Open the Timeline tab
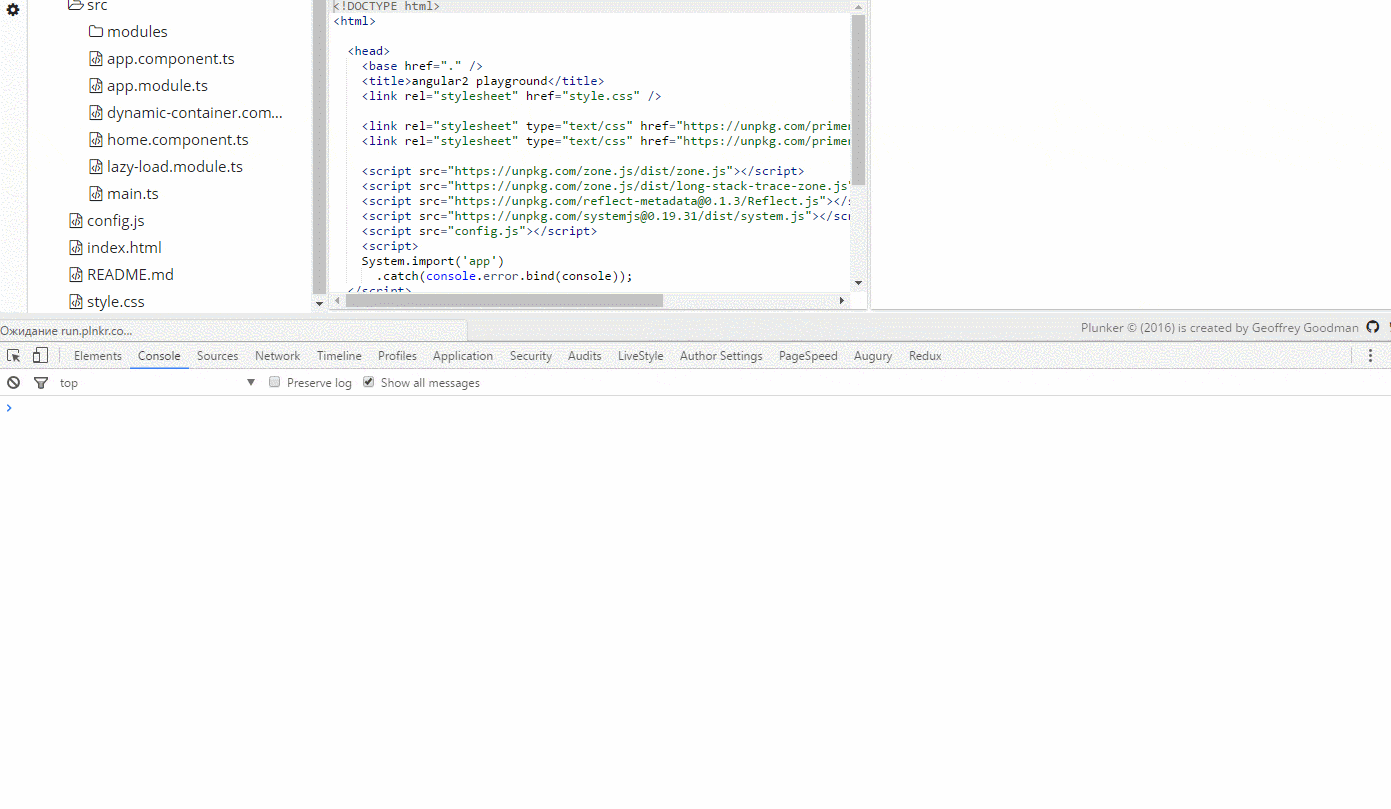1391x809 pixels. coord(339,355)
